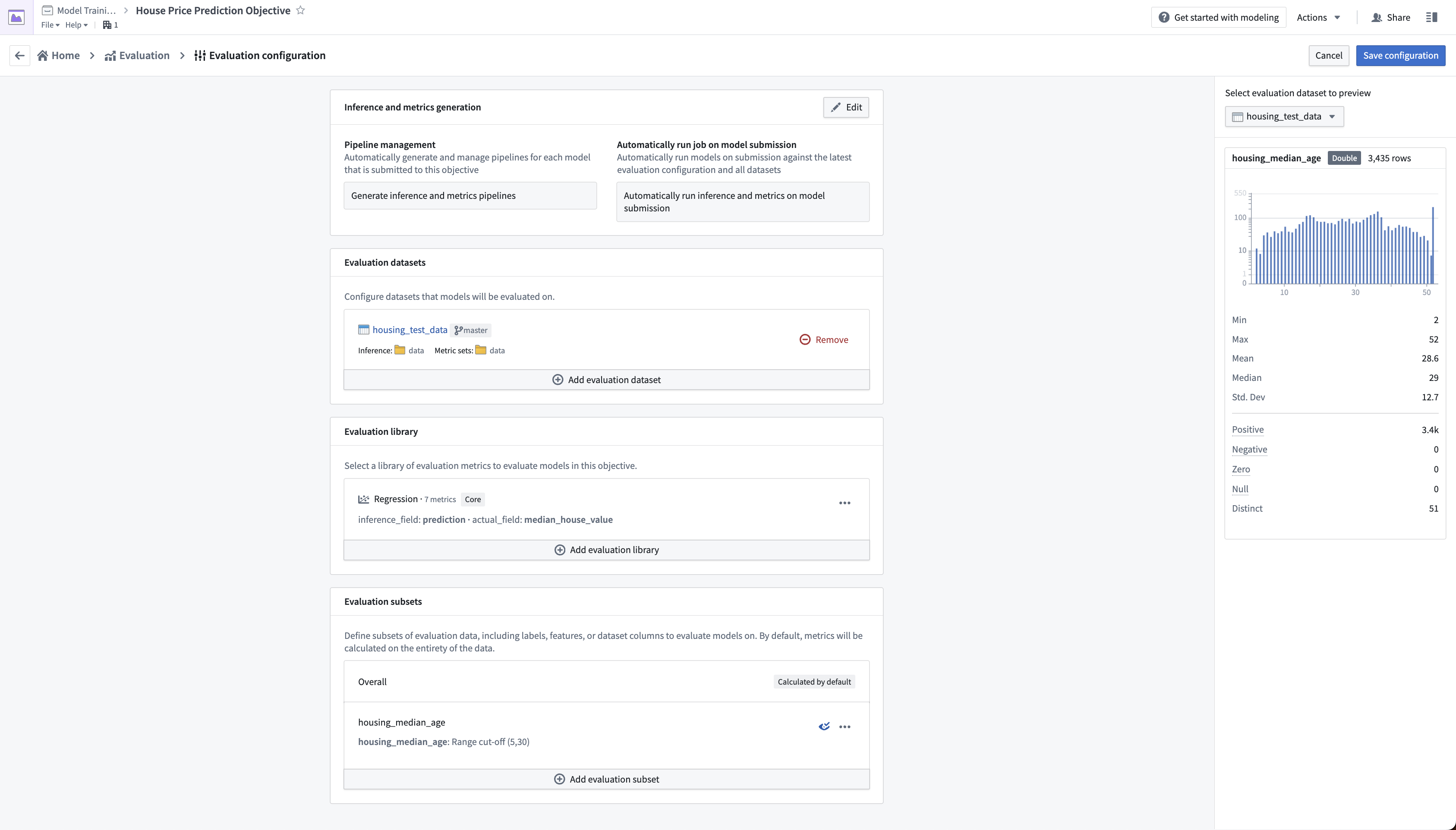Open the Regression library three-dot menu

click(x=845, y=503)
